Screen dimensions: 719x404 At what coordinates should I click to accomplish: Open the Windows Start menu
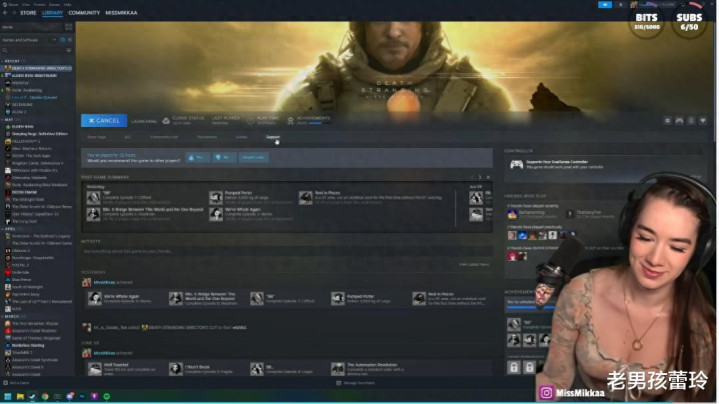click(7, 396)
